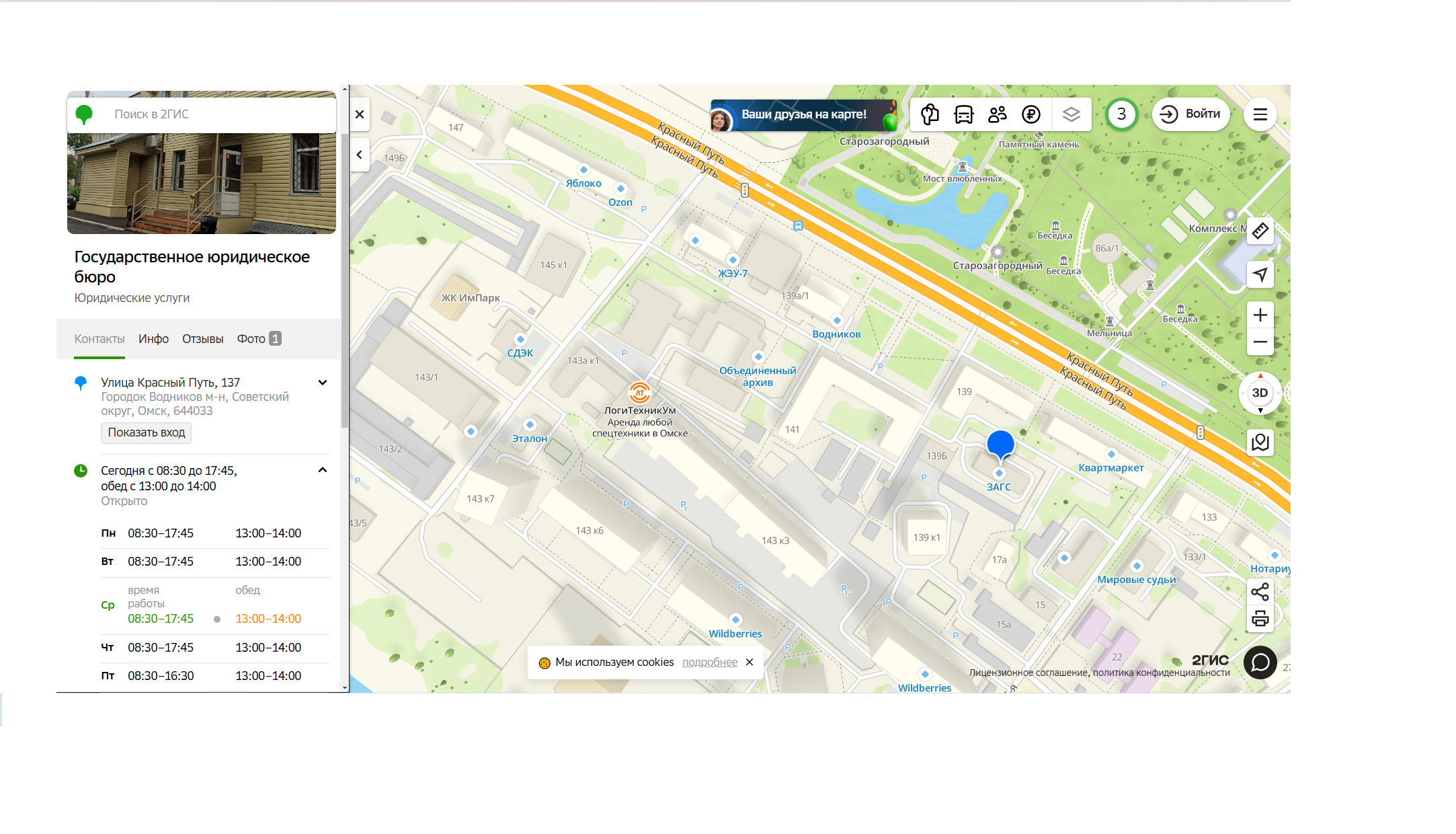Select the Эталон map label

point(530,439)
